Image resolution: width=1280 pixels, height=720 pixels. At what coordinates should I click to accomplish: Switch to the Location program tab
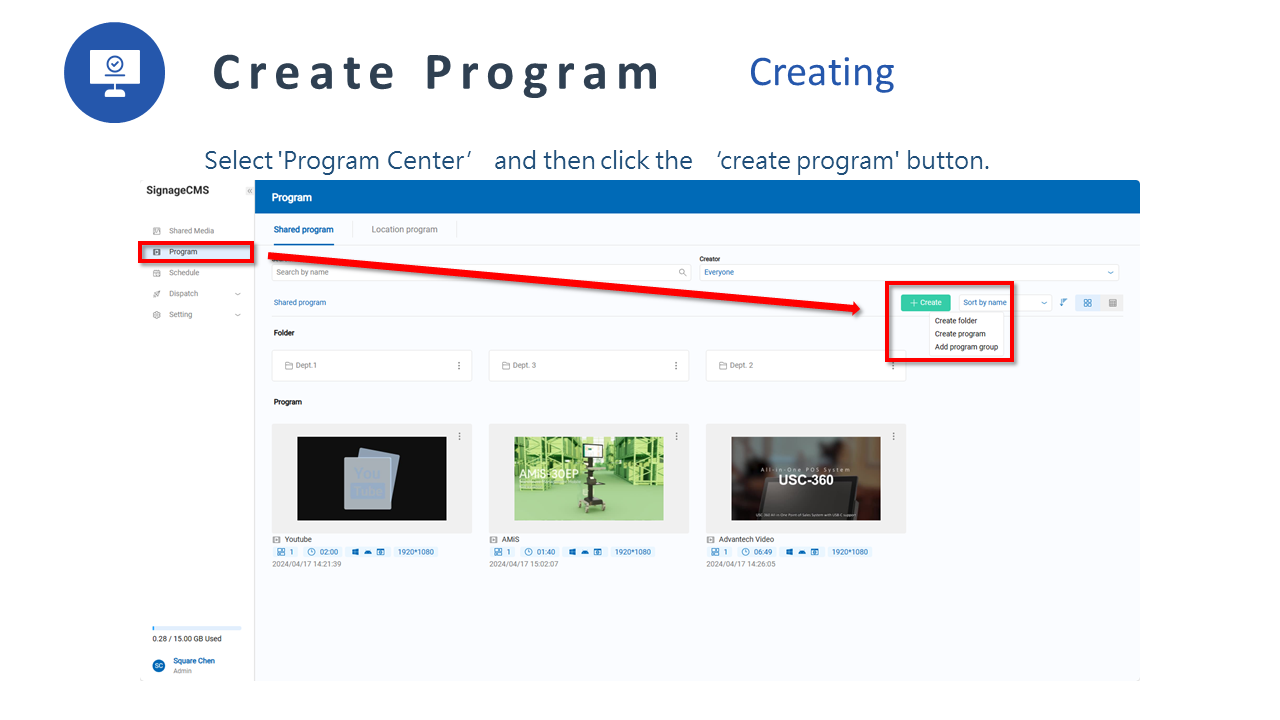click(x=404, y=230)
